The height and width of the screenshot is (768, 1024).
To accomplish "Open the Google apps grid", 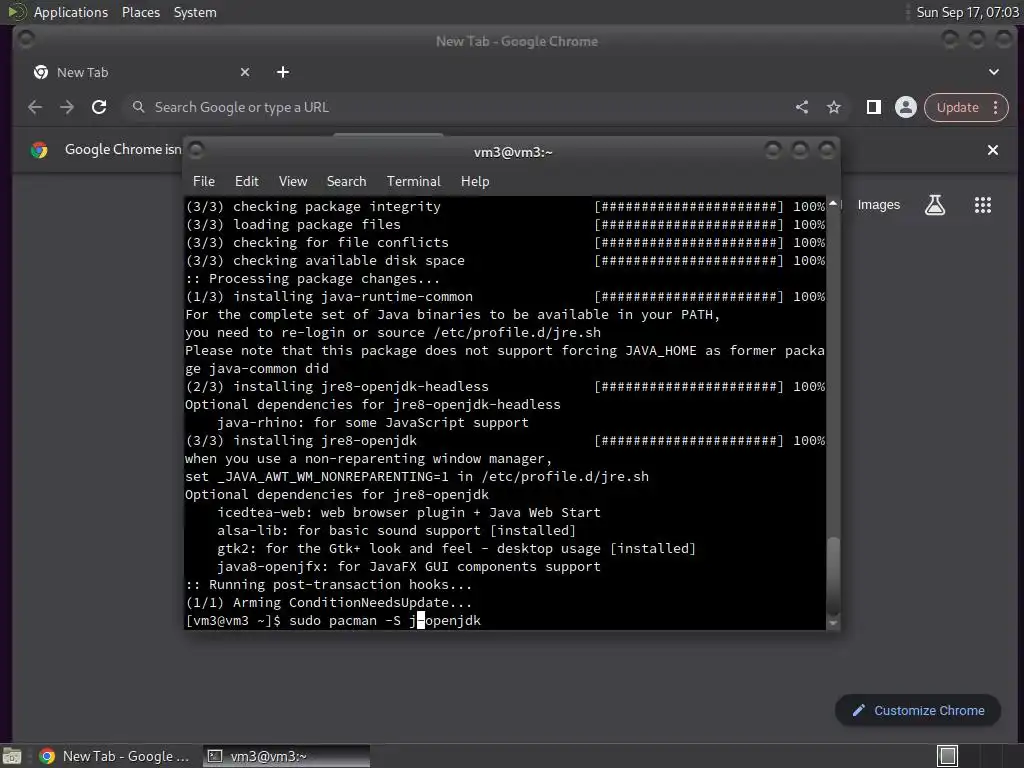I will [x=982, y=205].
